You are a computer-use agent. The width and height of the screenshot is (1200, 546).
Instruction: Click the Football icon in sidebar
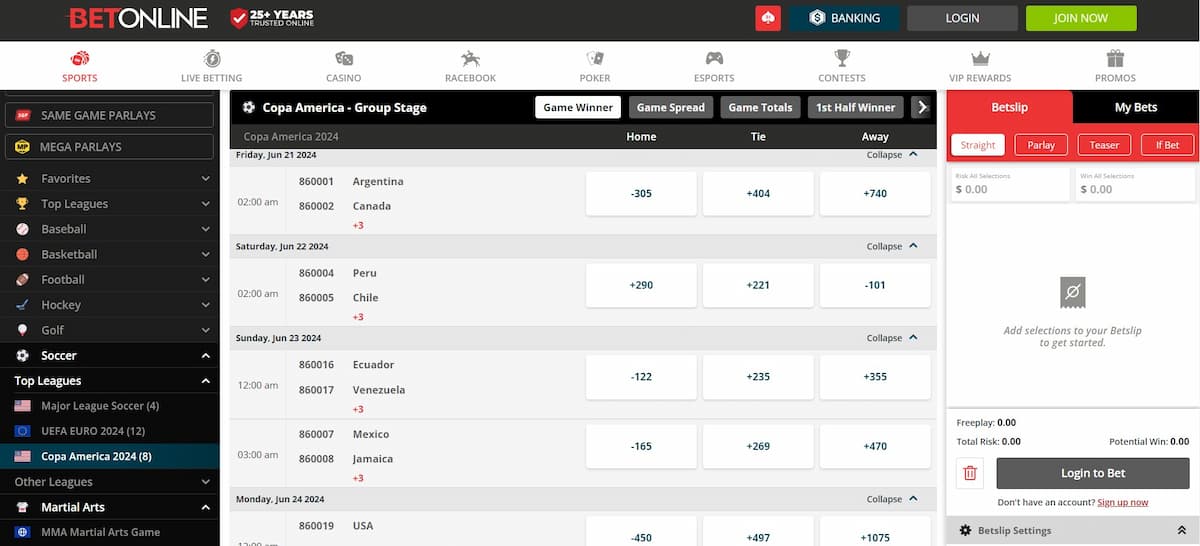tap(22, 280)
